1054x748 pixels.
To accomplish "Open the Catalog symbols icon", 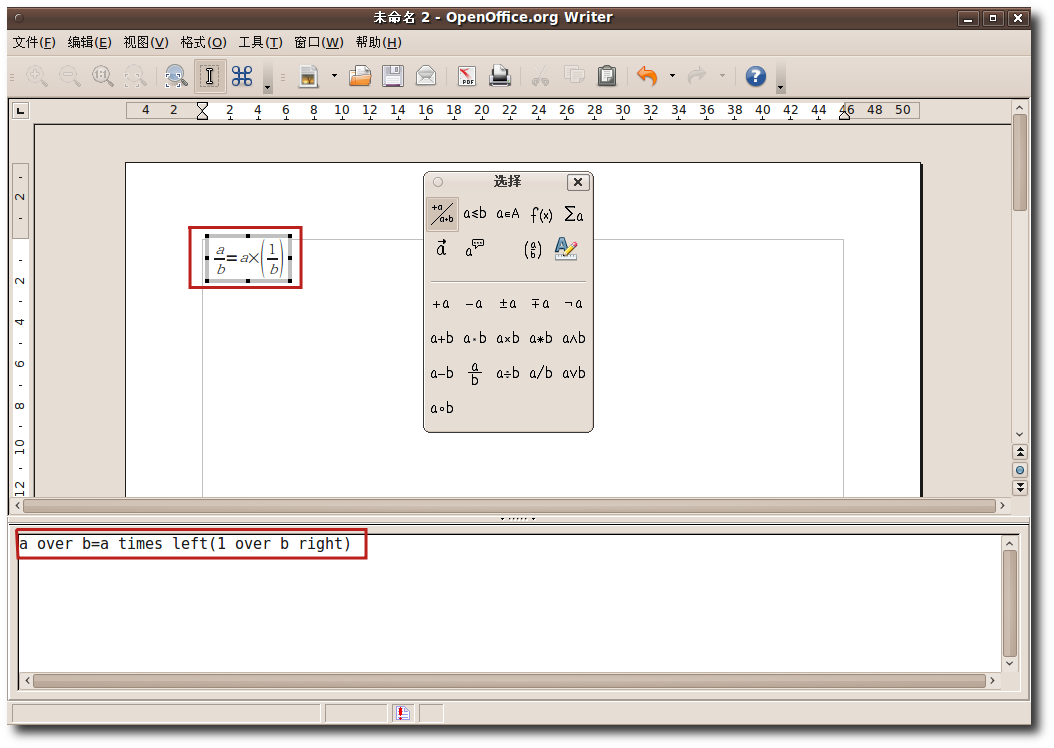I will point(242,77).
